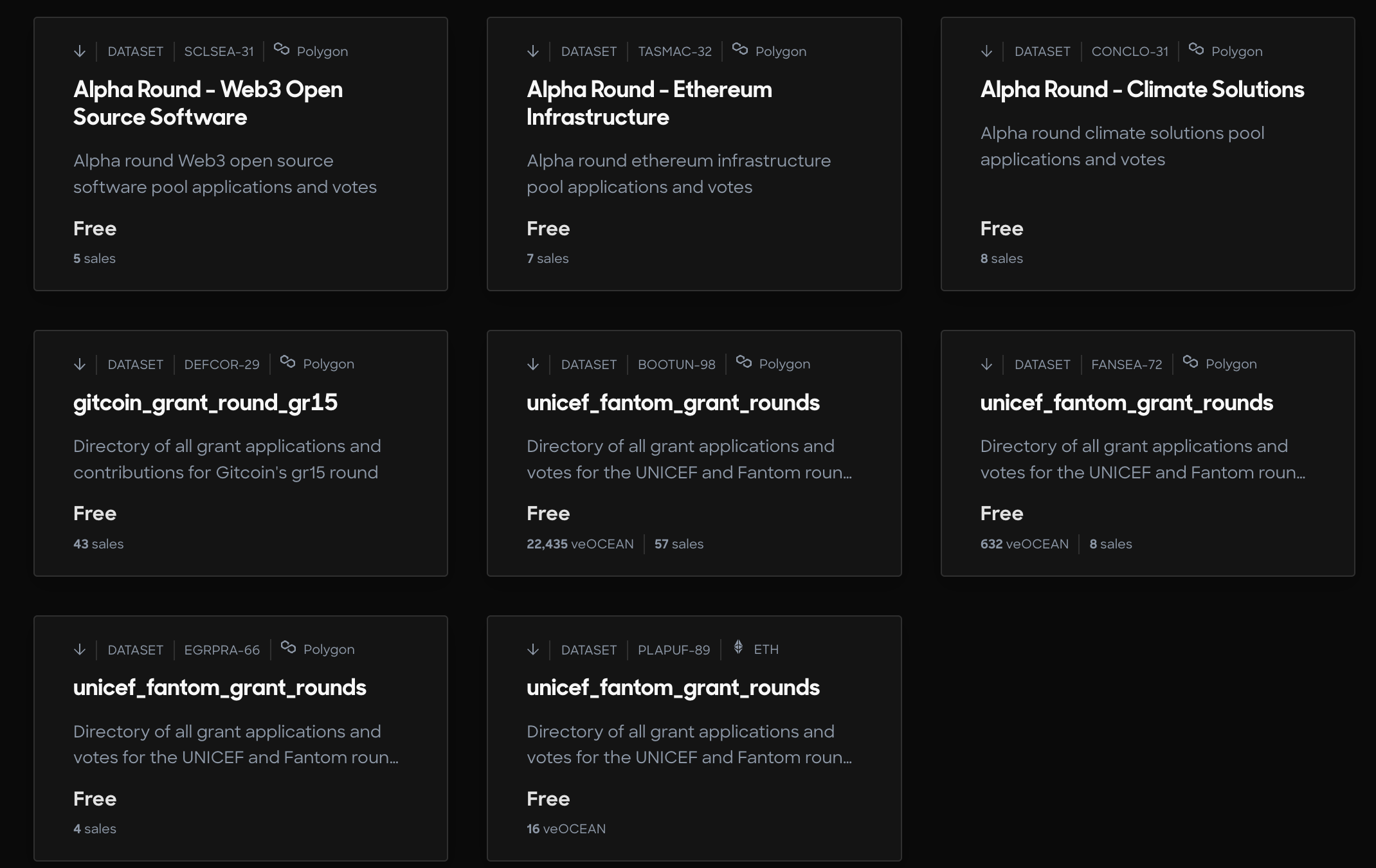The image size is (1376, 868).
Task: Click download arrow icon on SCLSEA-31 card
Action: tap(80, 51)
